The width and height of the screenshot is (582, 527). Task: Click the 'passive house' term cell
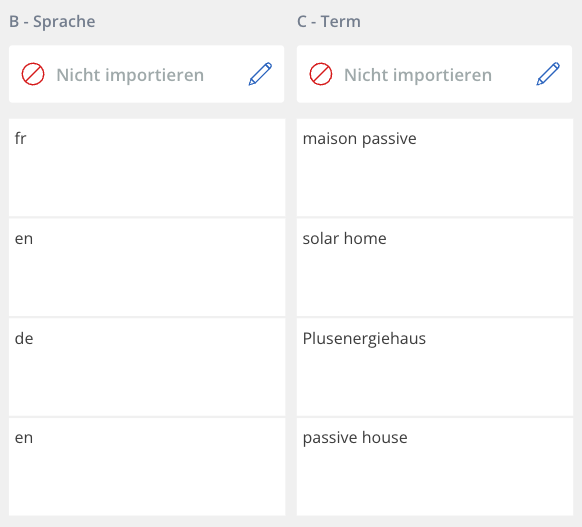click(x=435, y=467)
